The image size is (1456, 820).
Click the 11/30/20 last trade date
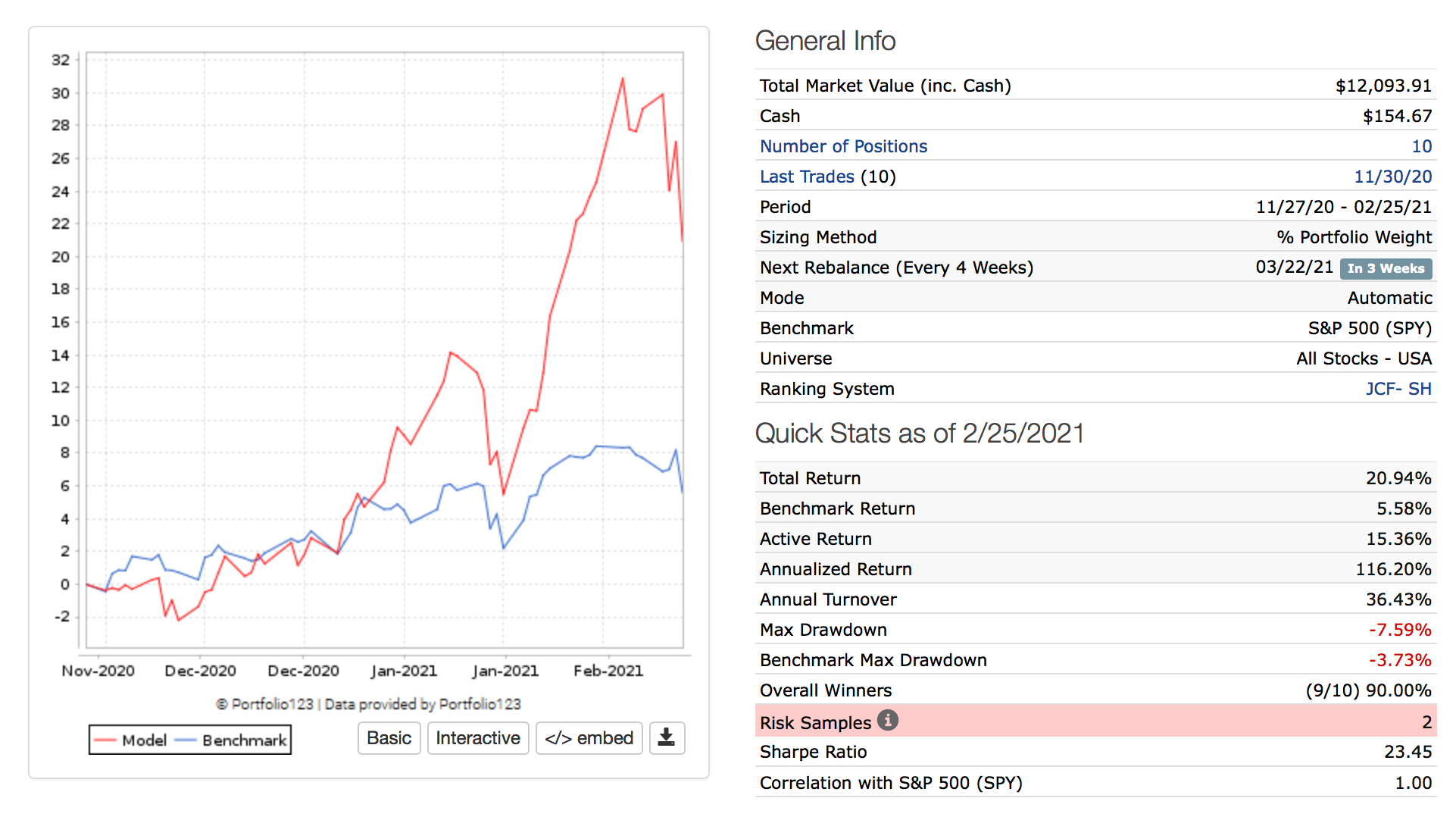1392,177
